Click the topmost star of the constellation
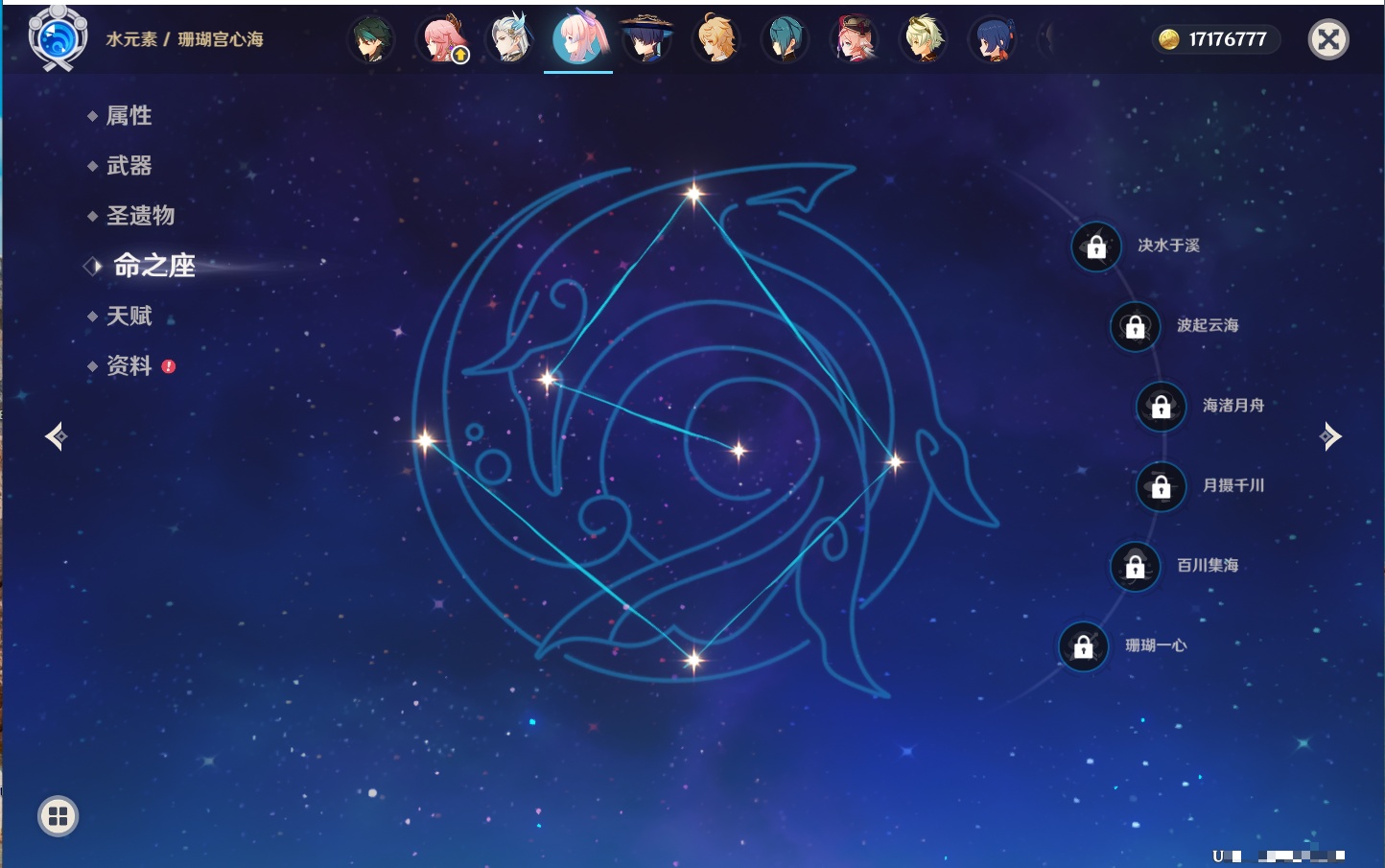This screenshot has height=868, width=1385. coord(693,194)
